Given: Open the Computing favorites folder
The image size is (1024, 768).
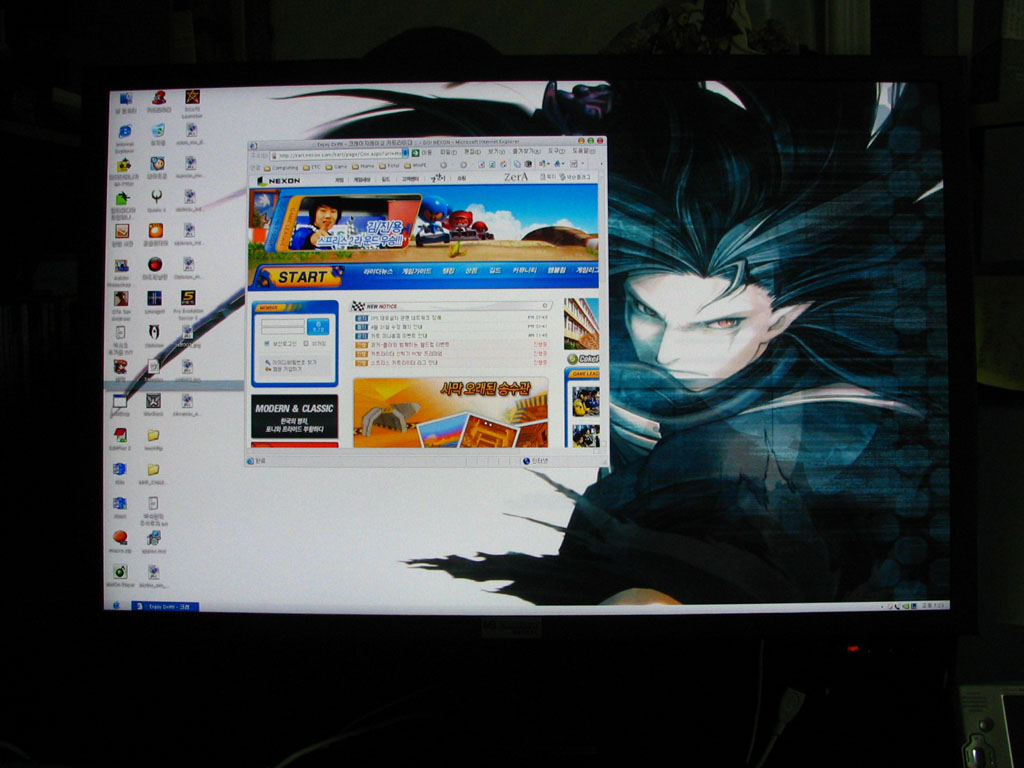Looking at the screenshot, I should 281,168.
